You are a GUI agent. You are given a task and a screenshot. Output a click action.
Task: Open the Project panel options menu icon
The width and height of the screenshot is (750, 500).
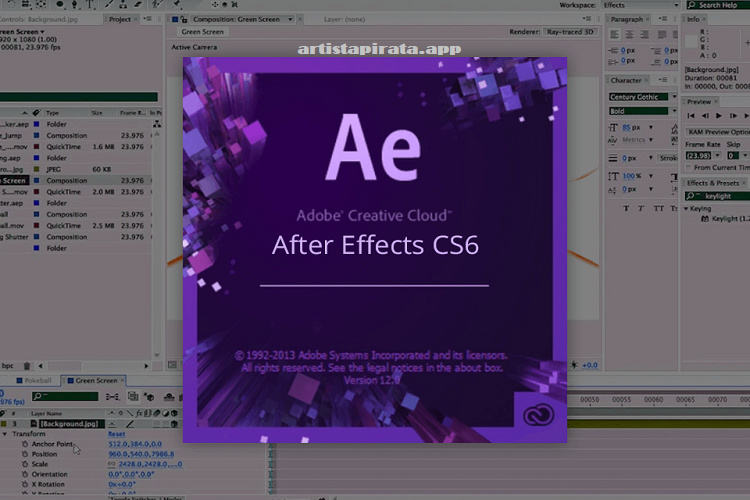(147, 19)
